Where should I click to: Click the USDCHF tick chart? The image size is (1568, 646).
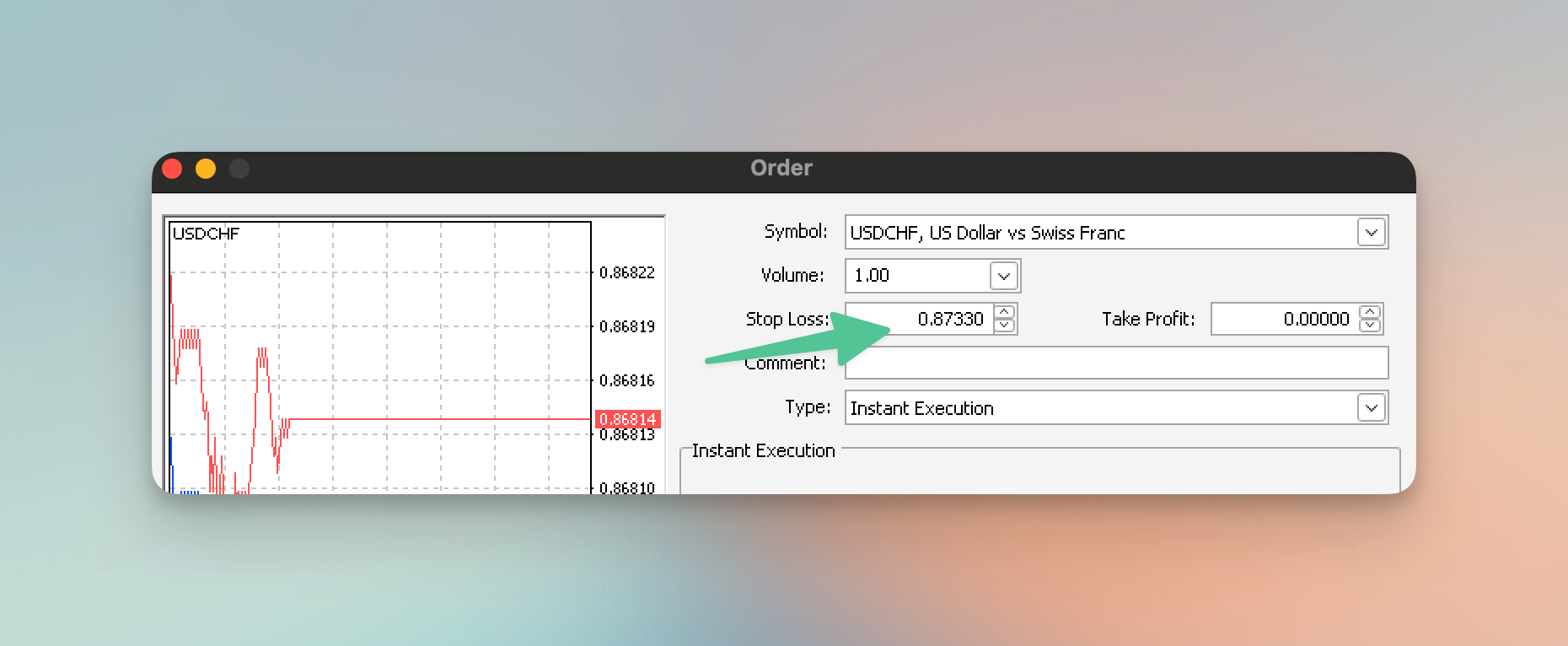[x=381, y=357]
